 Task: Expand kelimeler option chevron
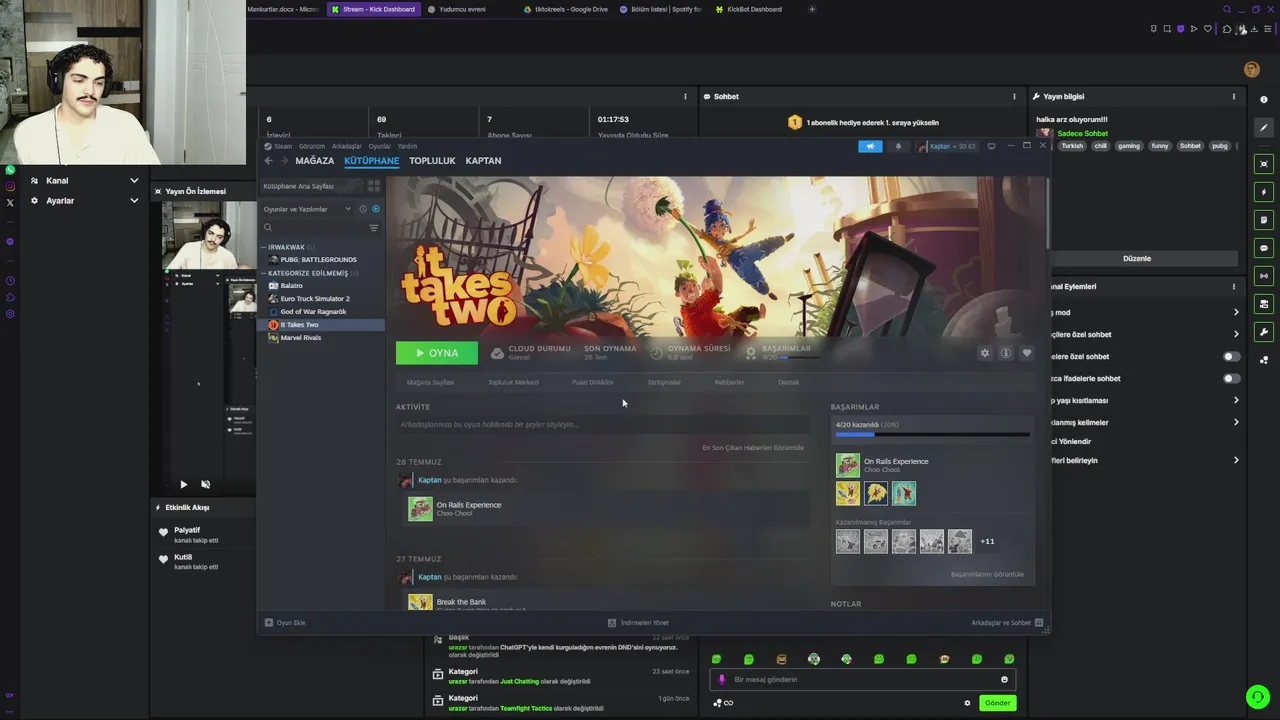pos(1236,422)
